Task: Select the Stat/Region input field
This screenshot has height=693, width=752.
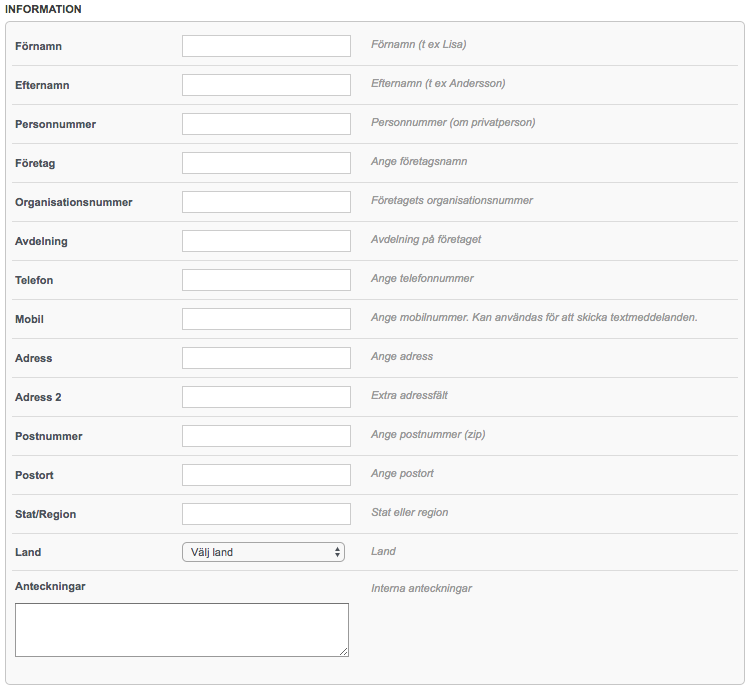Action: [266, 514]
